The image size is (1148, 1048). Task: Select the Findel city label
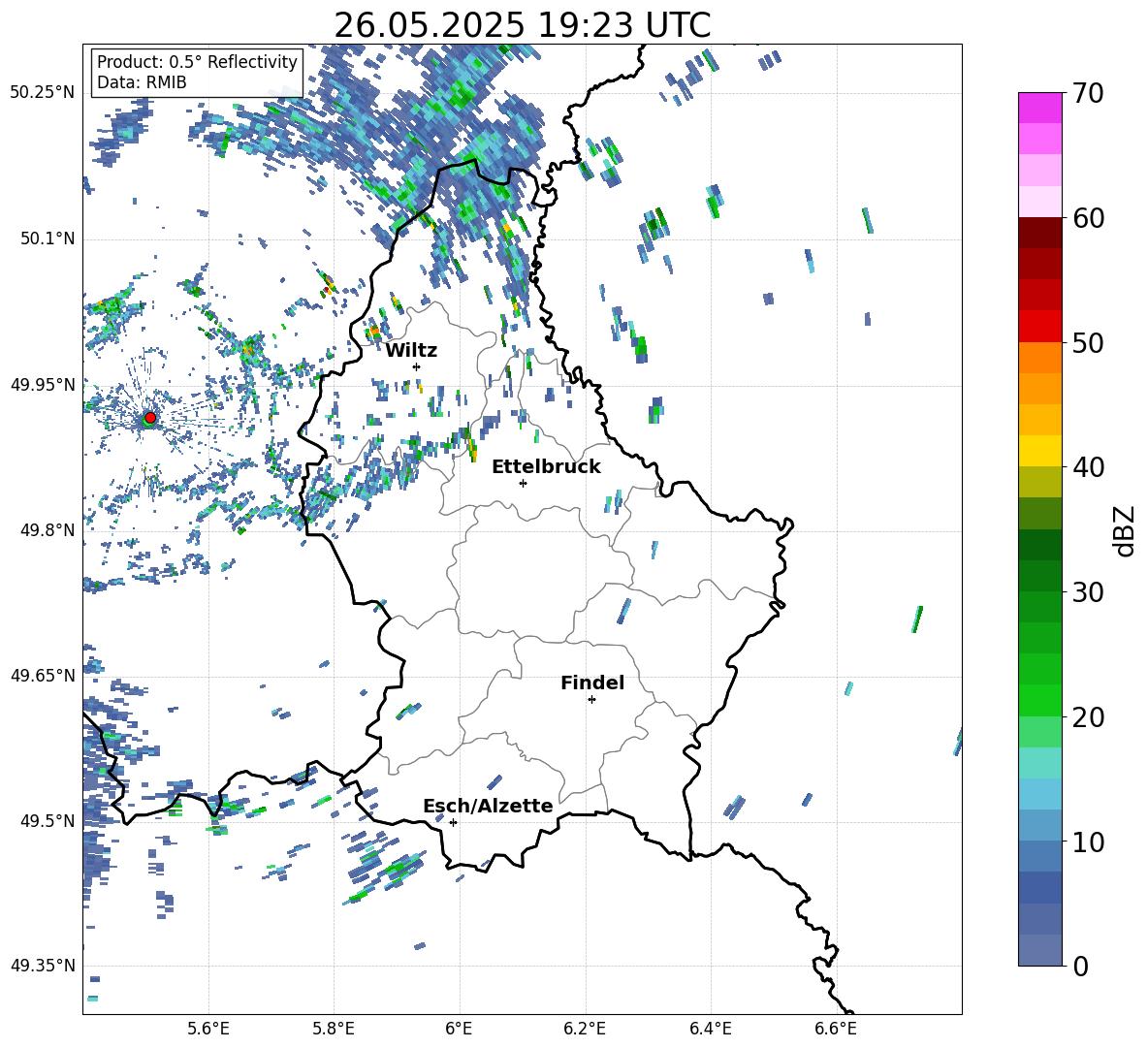tap(592, 683)
